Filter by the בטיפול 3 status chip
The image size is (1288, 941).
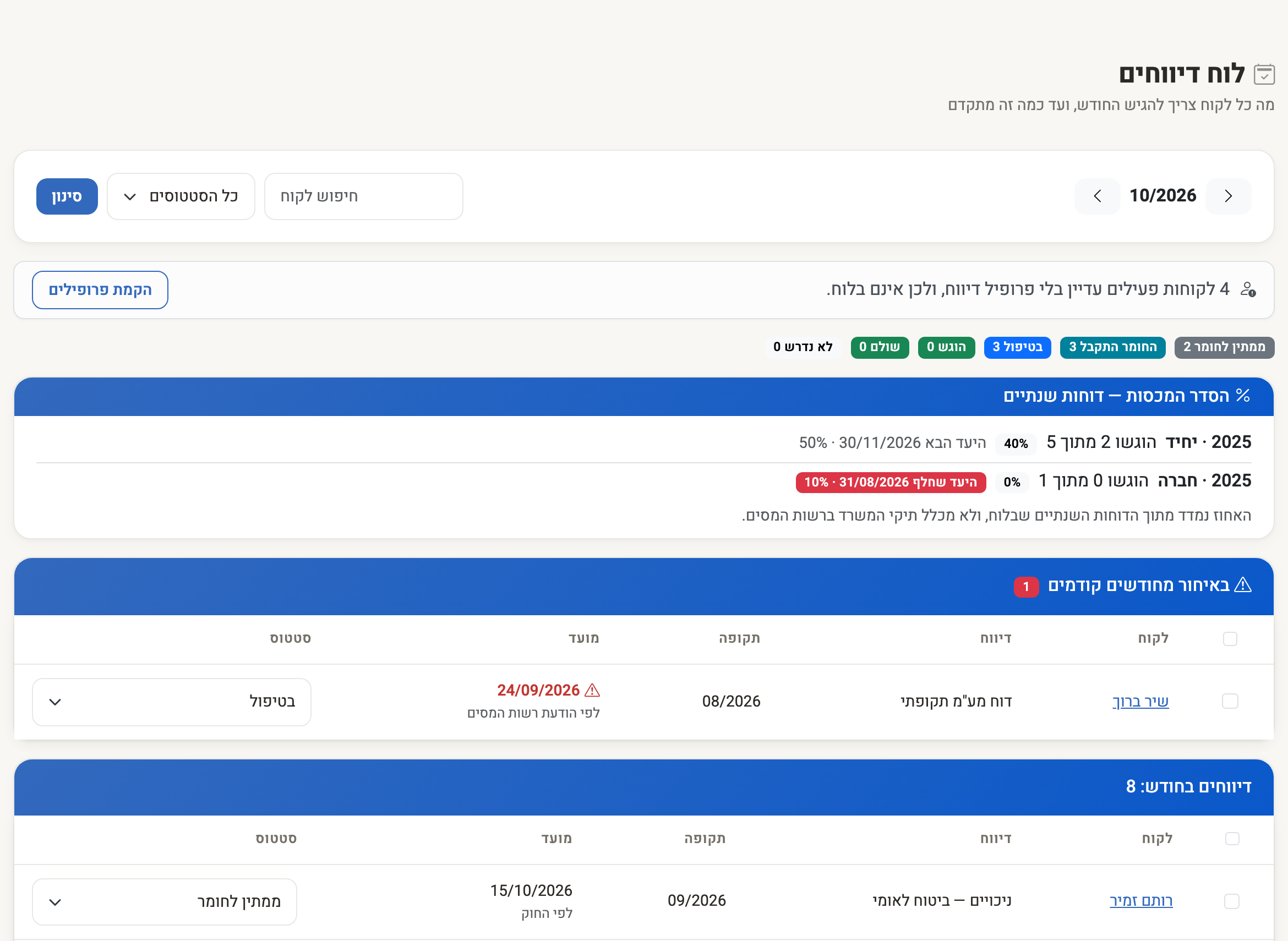1017,347
